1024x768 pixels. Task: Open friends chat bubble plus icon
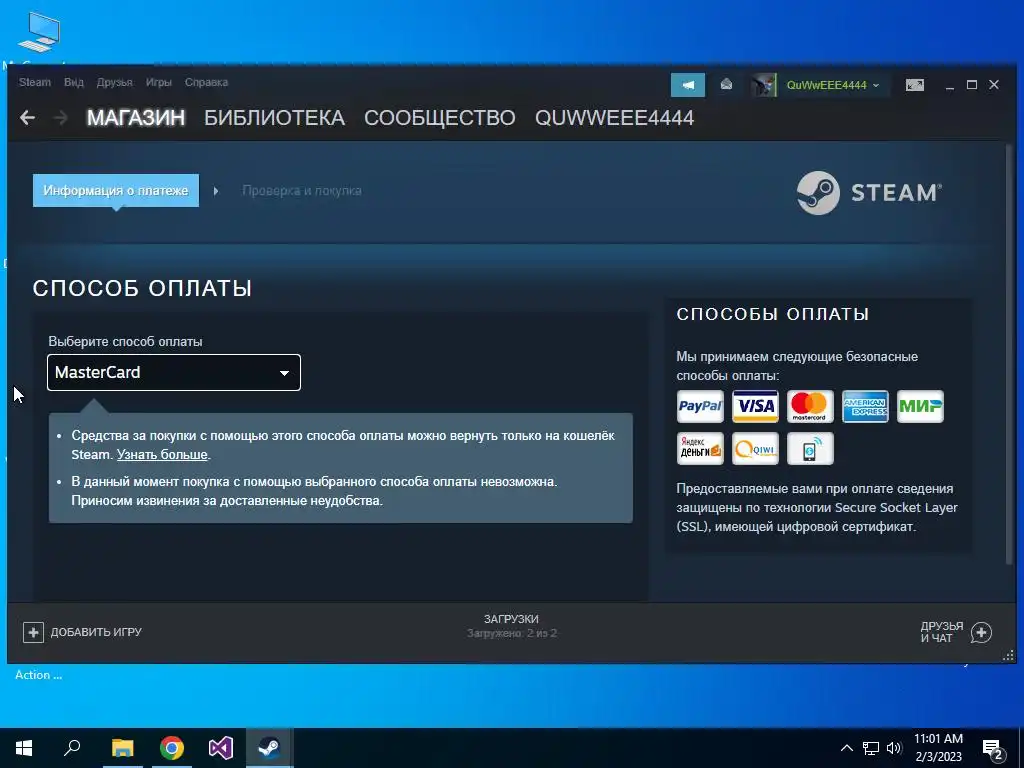pyautogui.click(x=981, y=632)
